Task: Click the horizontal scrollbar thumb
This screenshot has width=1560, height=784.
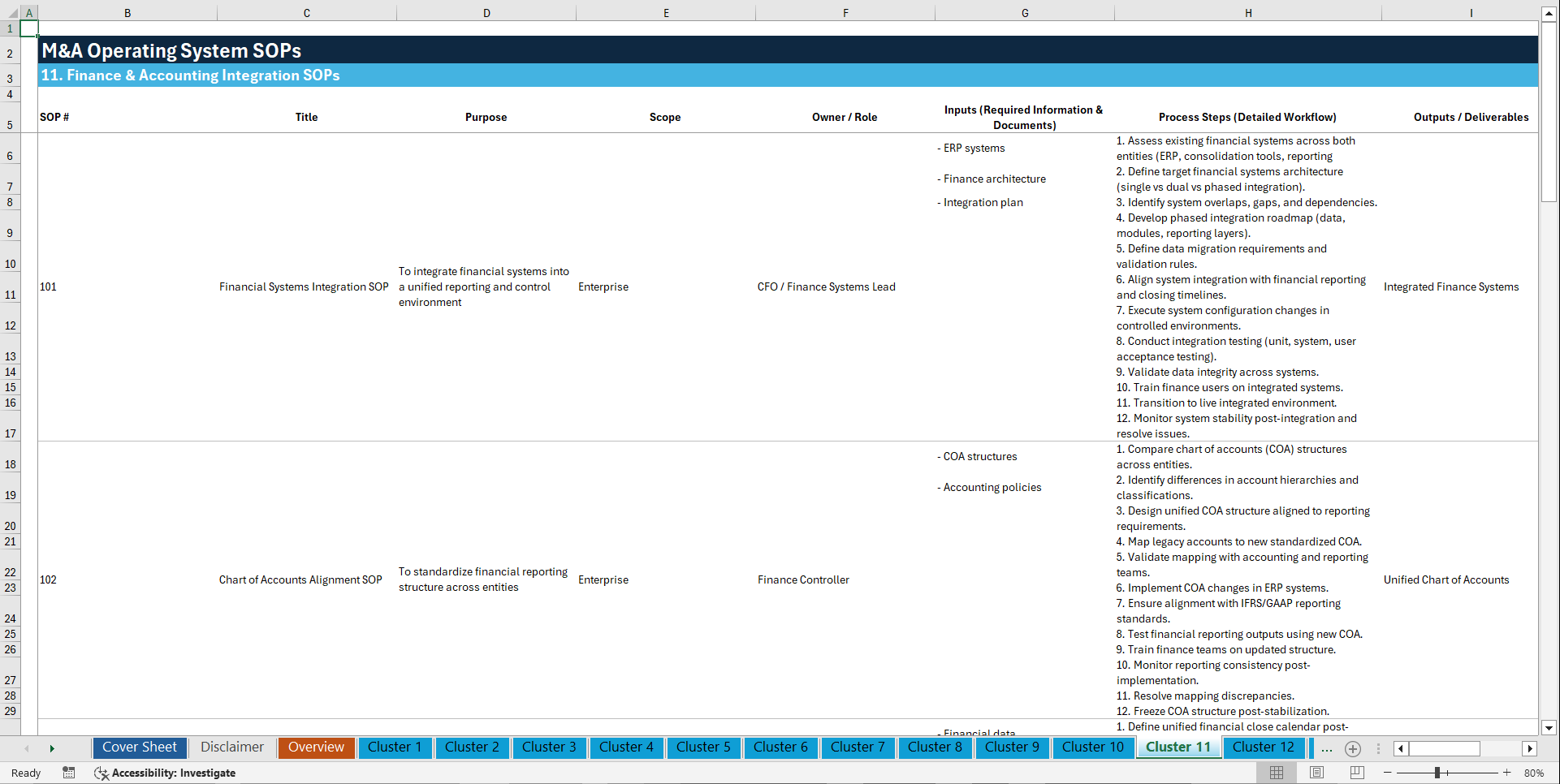Action: (1444, 748)
